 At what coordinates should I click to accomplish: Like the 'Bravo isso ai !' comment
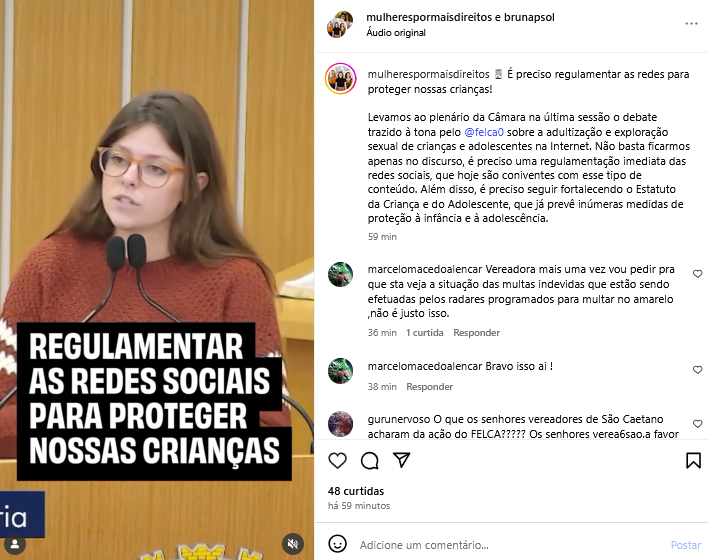[698, 369]
